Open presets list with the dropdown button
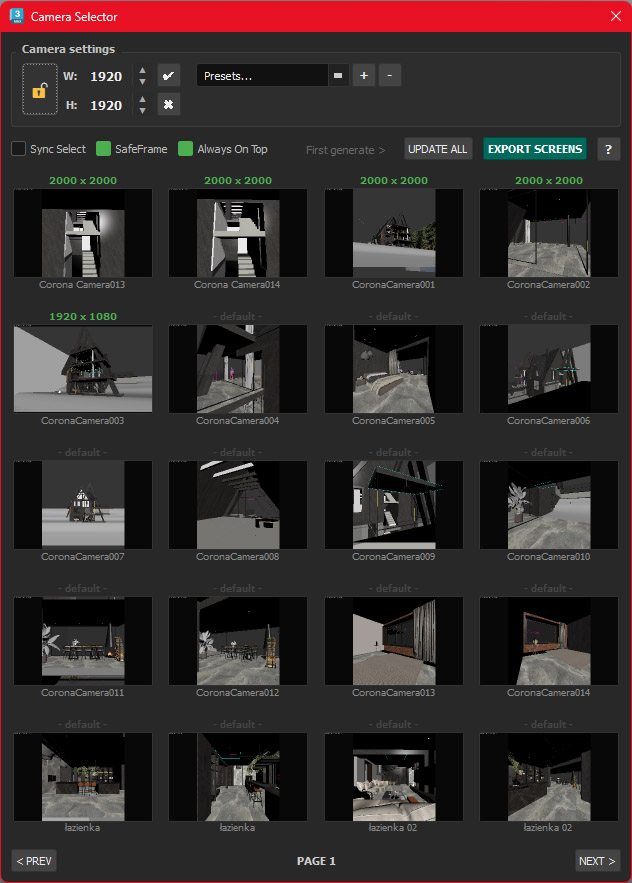Viewport: 632px width, 883px height. [338, 75]
